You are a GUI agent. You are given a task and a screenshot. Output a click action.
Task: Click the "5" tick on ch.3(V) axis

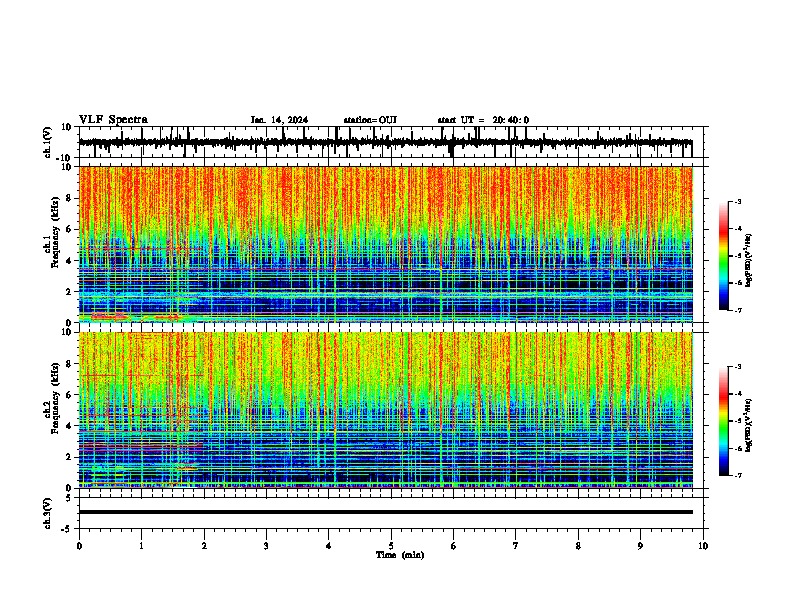pos(70,498)
